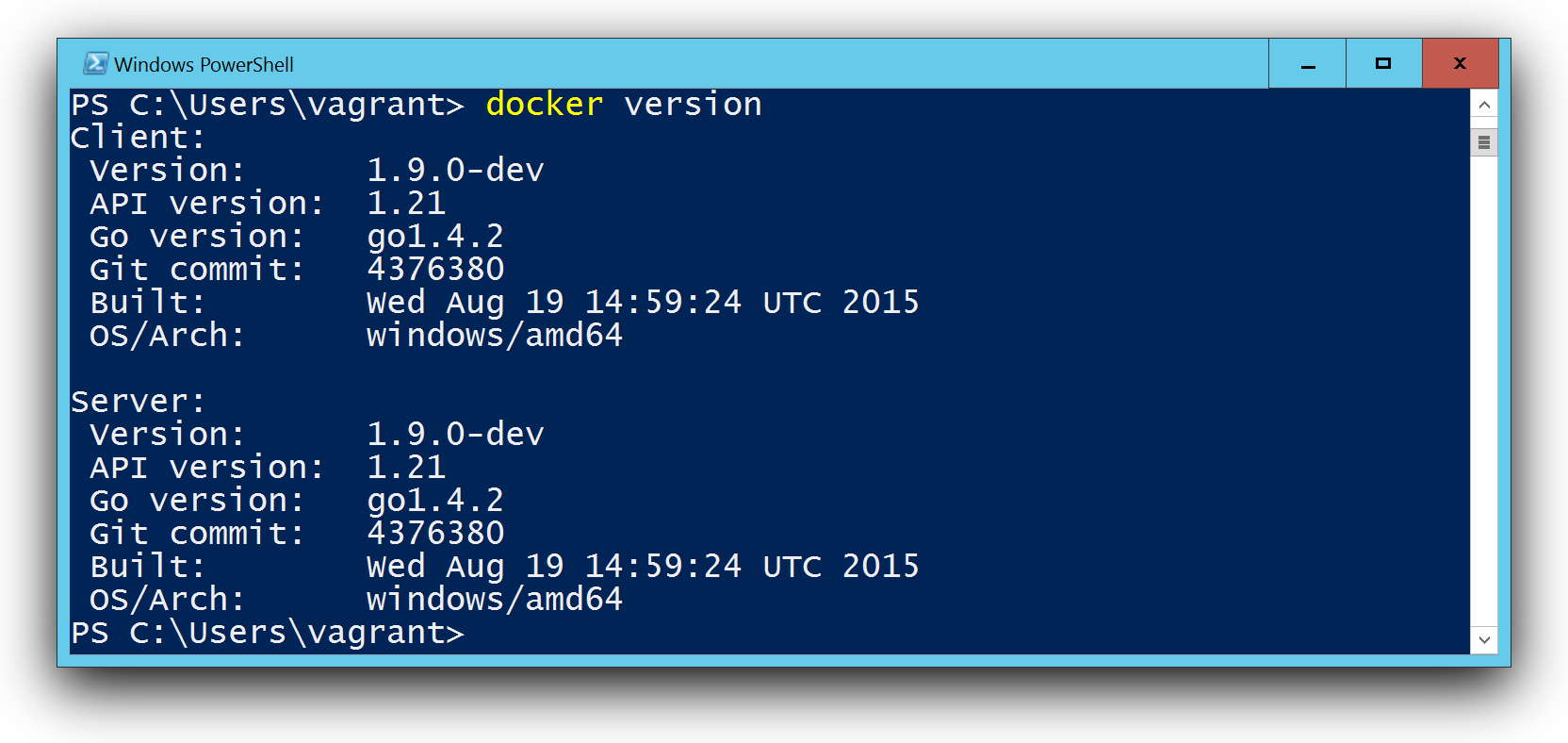Image resolution: width=1568 pixels, height=743 pixels.
Task: Click the yellow docker command text
Action: pyautogui.click(x=543, y=104)
